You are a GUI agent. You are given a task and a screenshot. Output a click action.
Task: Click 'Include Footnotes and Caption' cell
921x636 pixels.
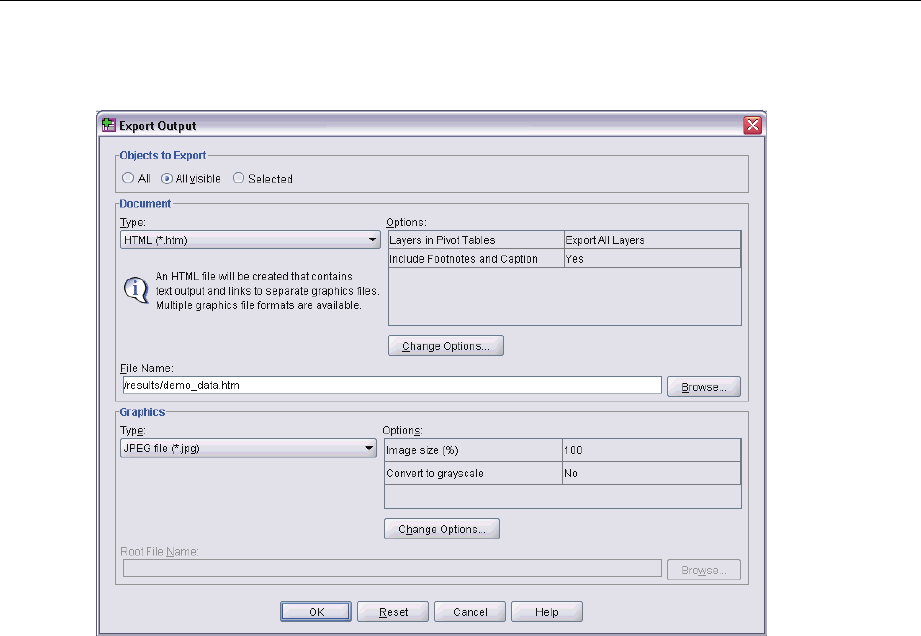pos(476,258)
